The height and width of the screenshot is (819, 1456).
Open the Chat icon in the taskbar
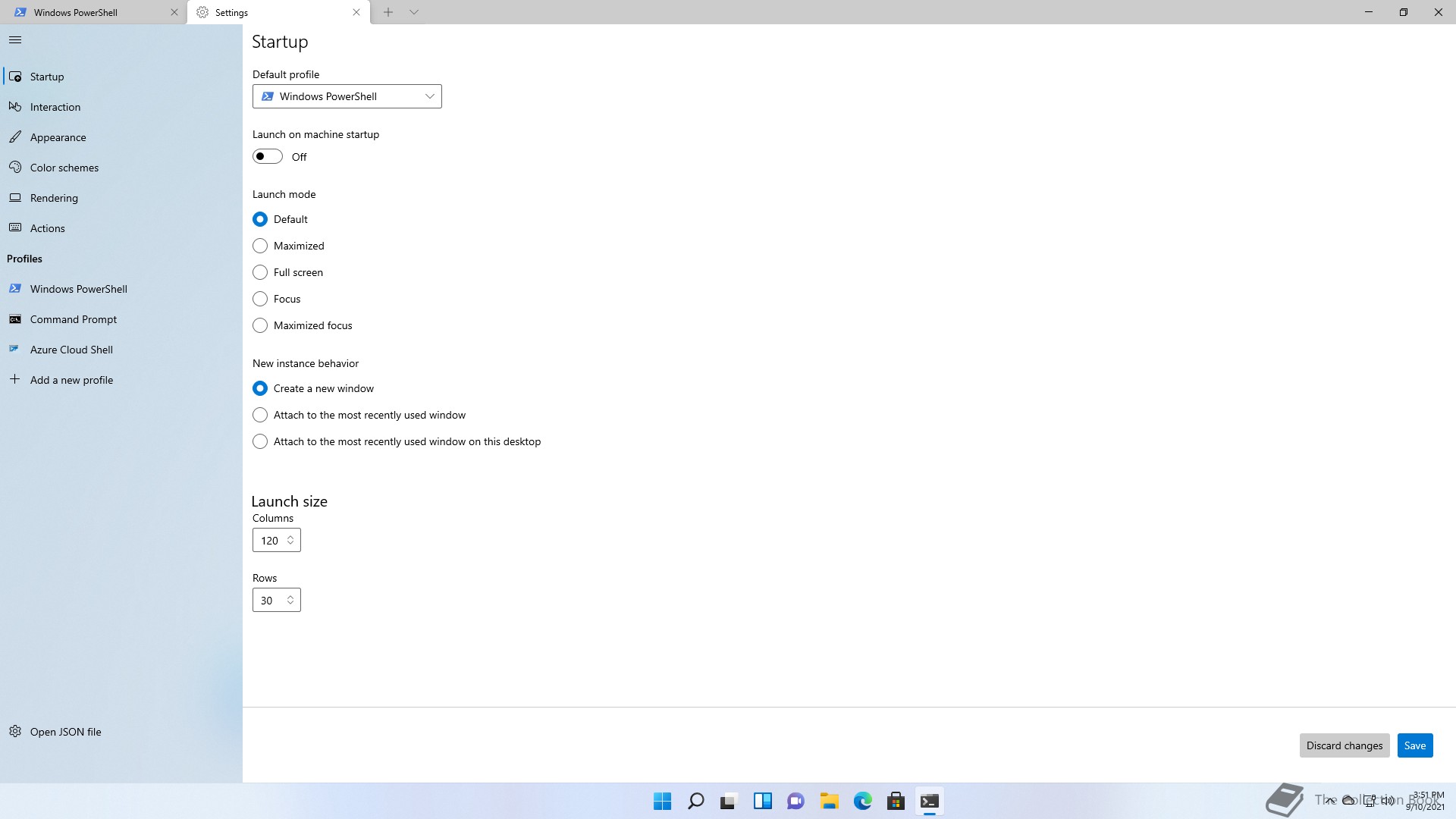pyautogui.click(x=795, y=801)
